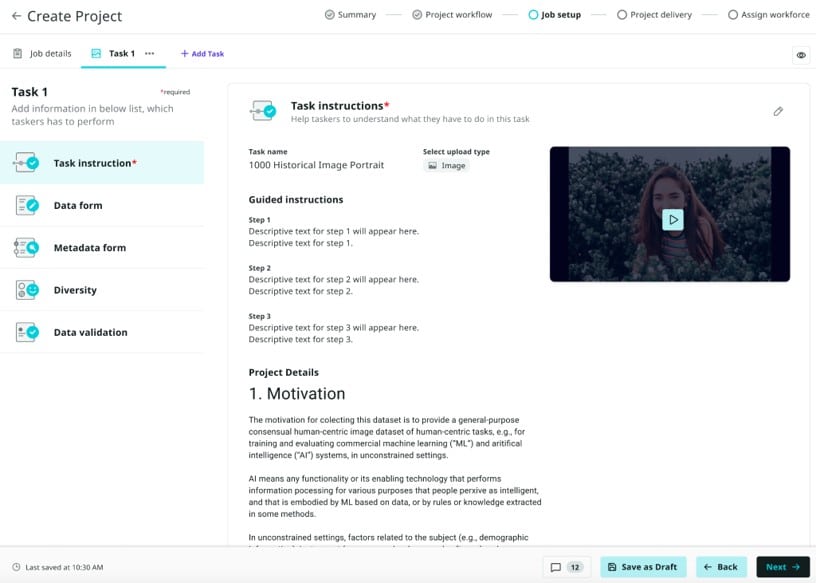816x583 pixels.
Task: Open Data validation in the sidebar
Action: 102,332
